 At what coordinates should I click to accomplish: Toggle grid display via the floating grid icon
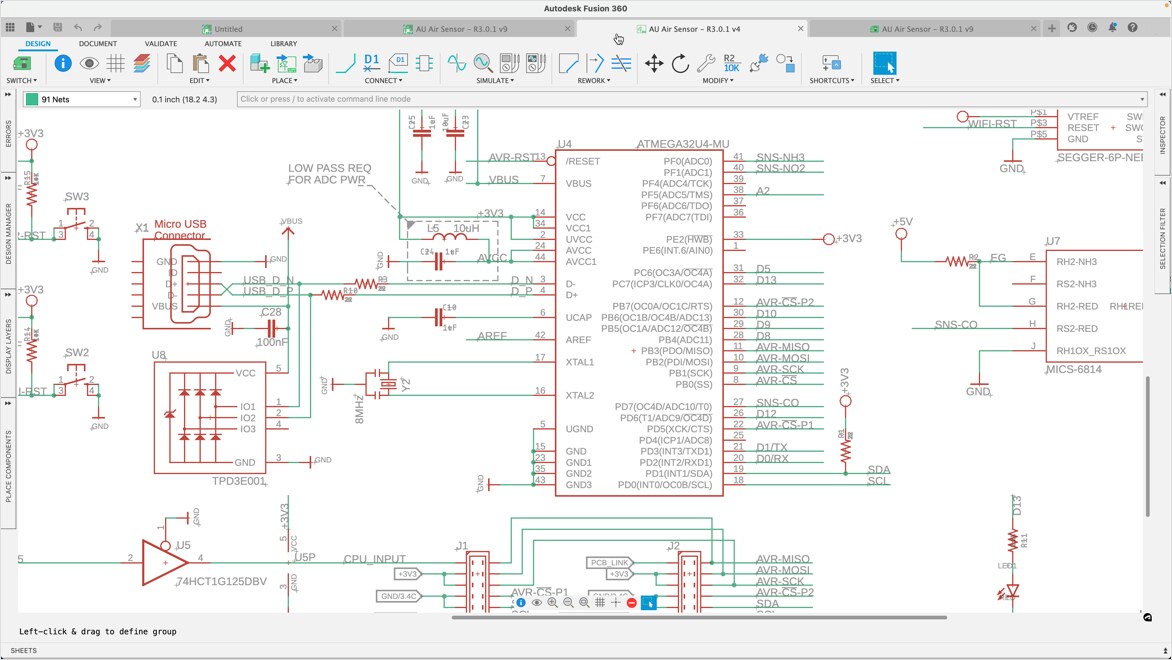599,603
